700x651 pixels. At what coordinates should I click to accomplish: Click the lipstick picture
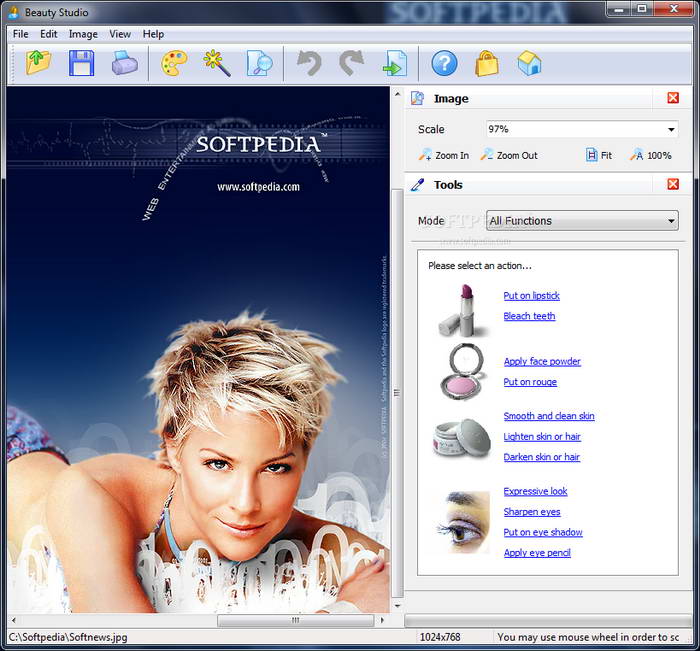pos(462,311)
